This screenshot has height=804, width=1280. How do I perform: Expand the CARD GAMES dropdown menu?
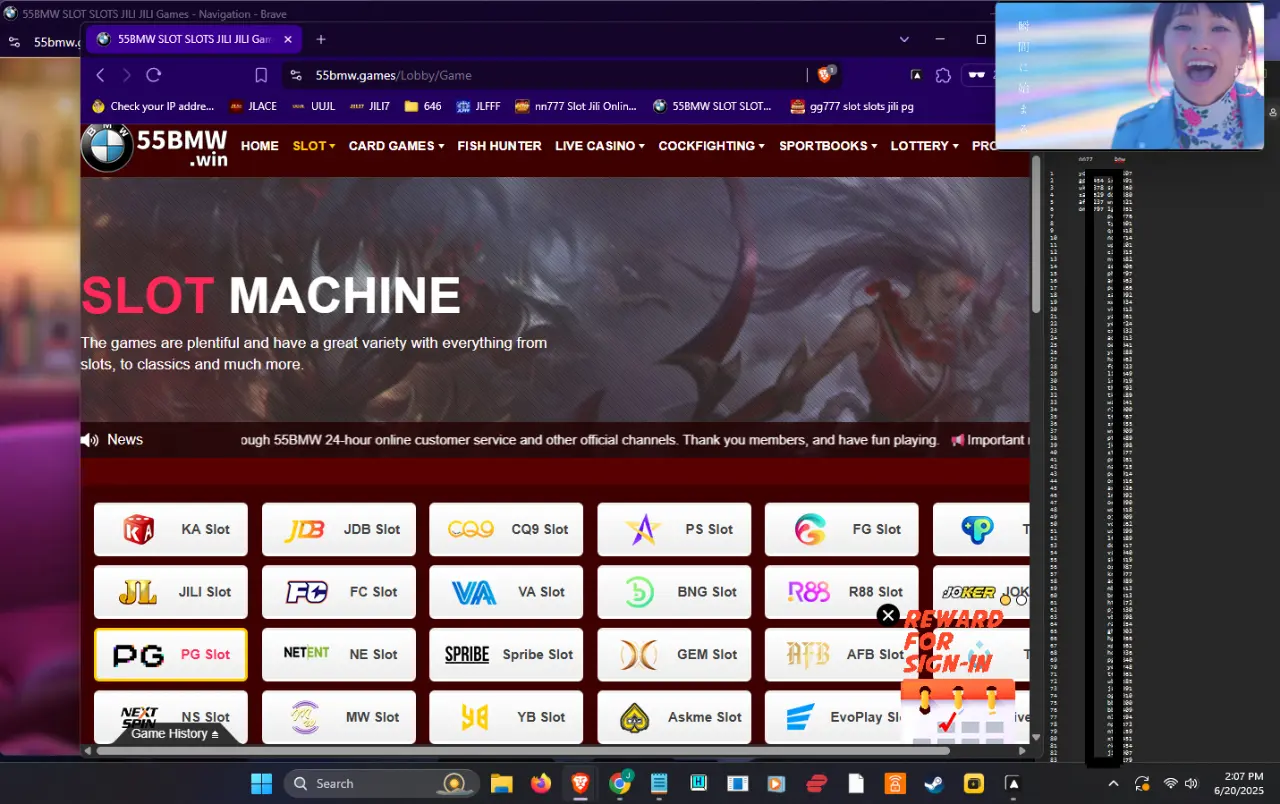[x=396, y=146]
